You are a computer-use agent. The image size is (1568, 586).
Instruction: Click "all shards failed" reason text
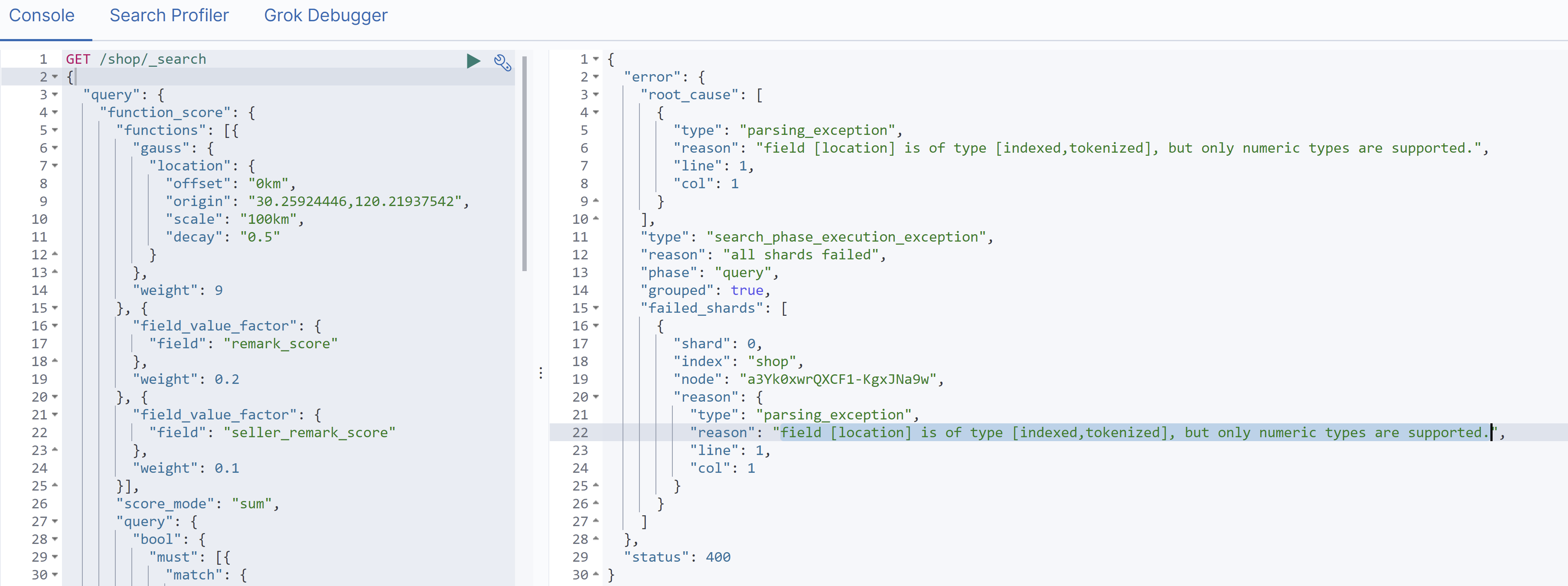[800, 255]
